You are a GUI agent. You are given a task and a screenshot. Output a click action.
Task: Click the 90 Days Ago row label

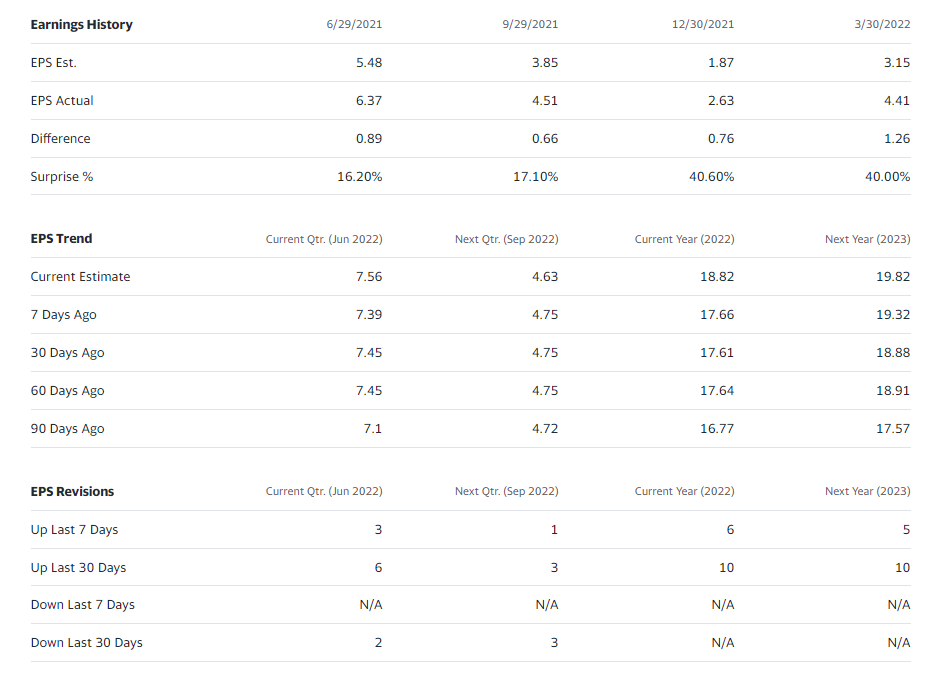[x=67, y=428]
